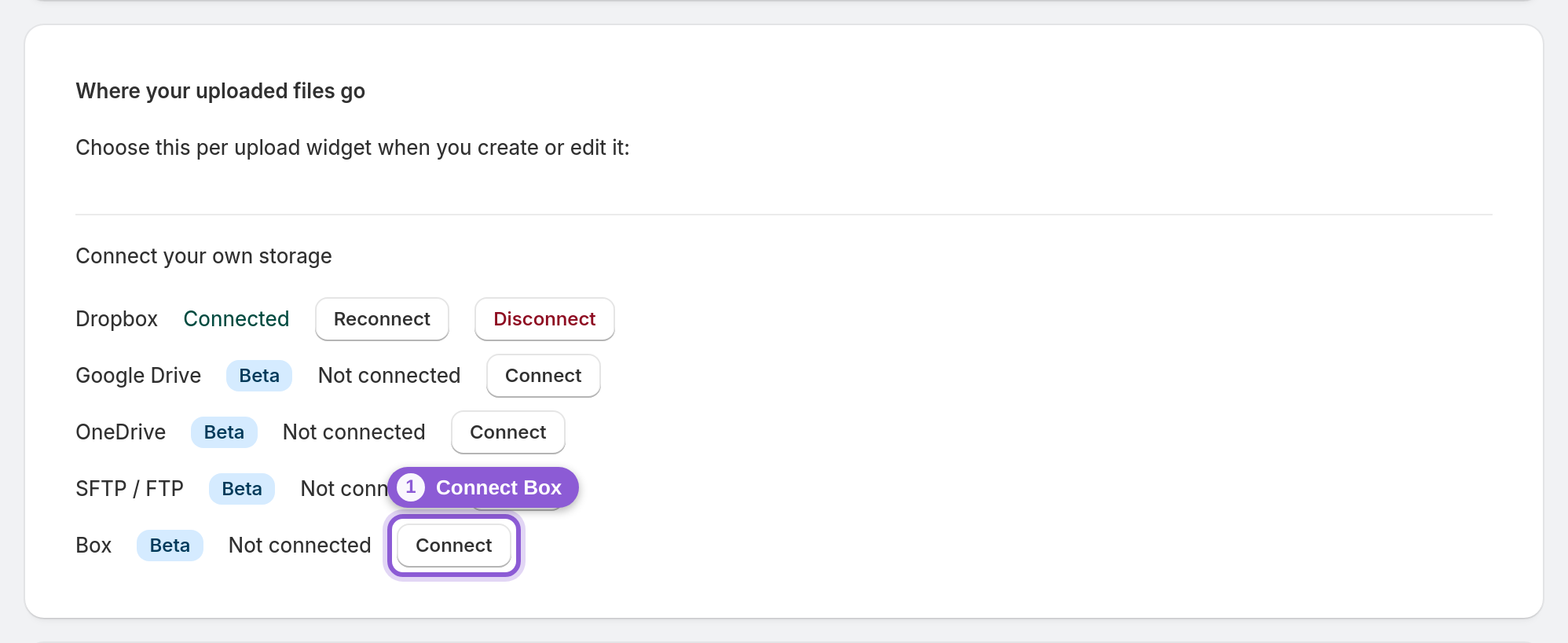Screen dimensions: 1568x643
Task: Click the Dropbox 'Connected' status text
Action: pos(236,319)
